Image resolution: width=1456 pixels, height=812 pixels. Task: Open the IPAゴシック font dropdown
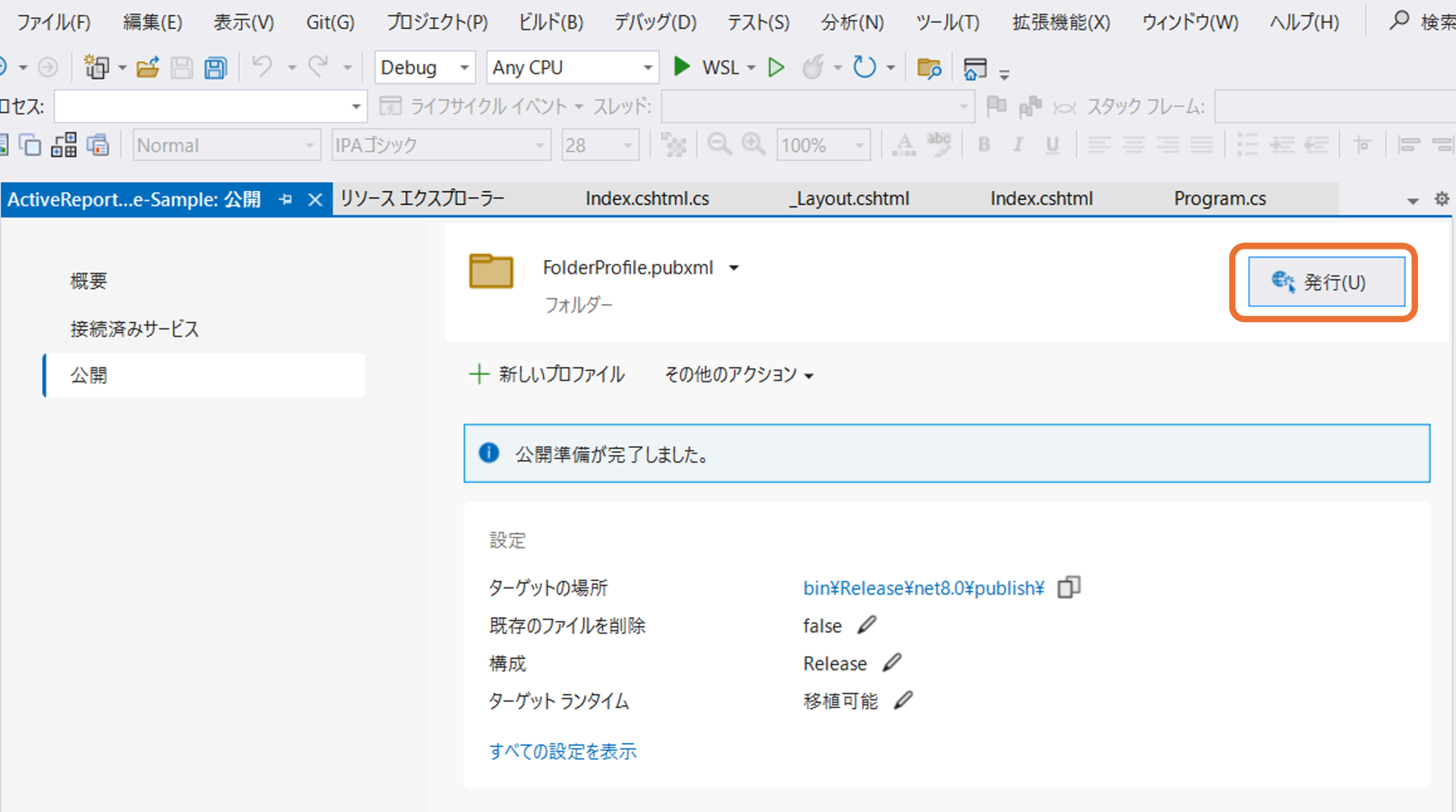[x=441, y=145]
